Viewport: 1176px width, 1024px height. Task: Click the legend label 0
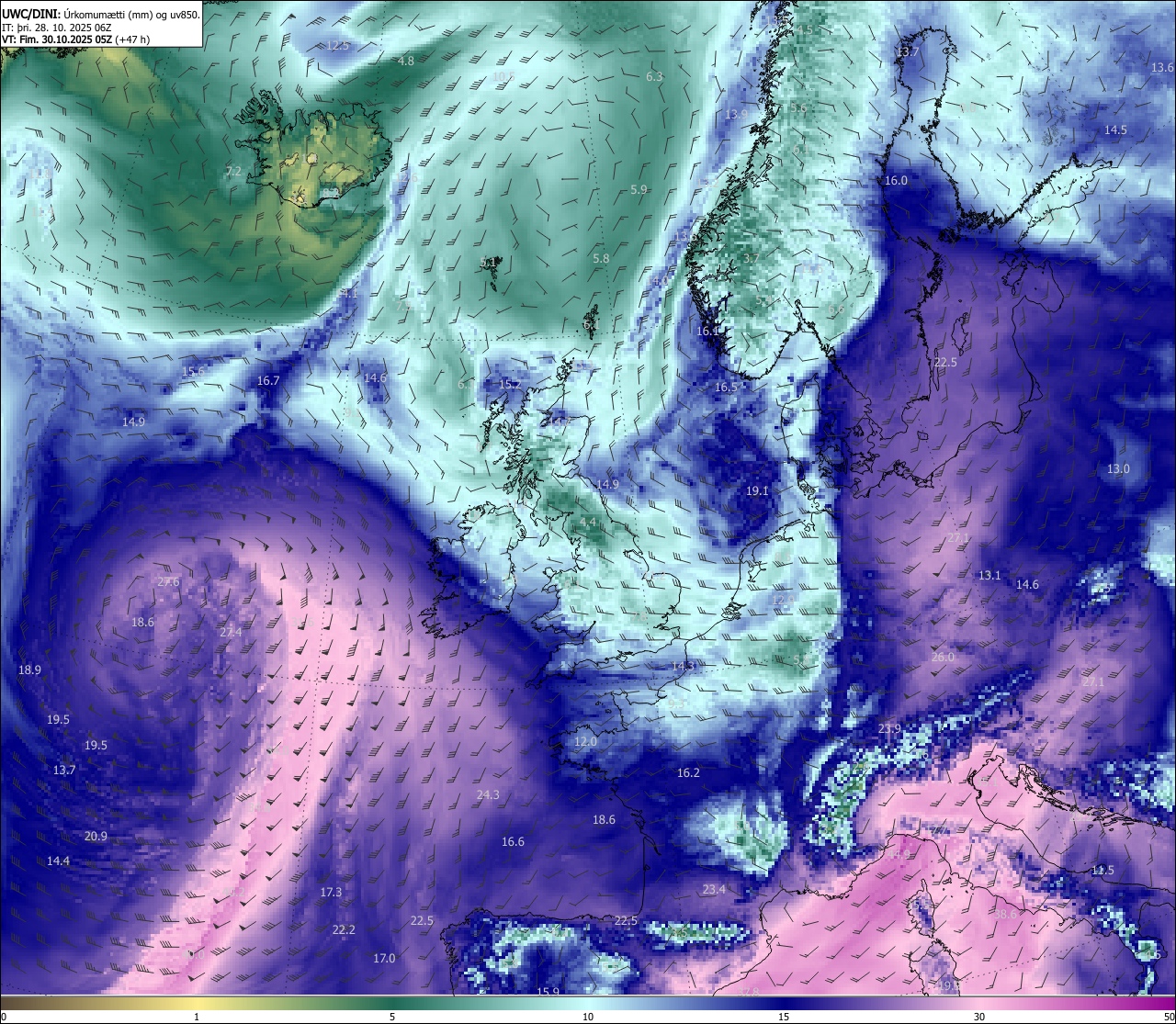4,1017
